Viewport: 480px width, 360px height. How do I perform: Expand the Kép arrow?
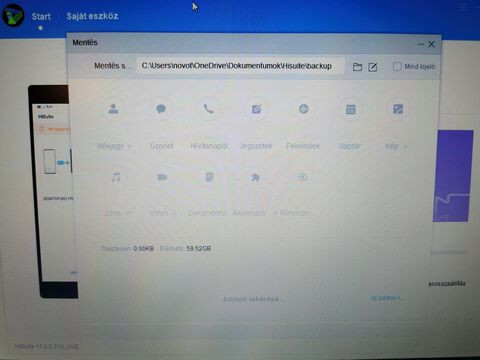pos(405,146)
